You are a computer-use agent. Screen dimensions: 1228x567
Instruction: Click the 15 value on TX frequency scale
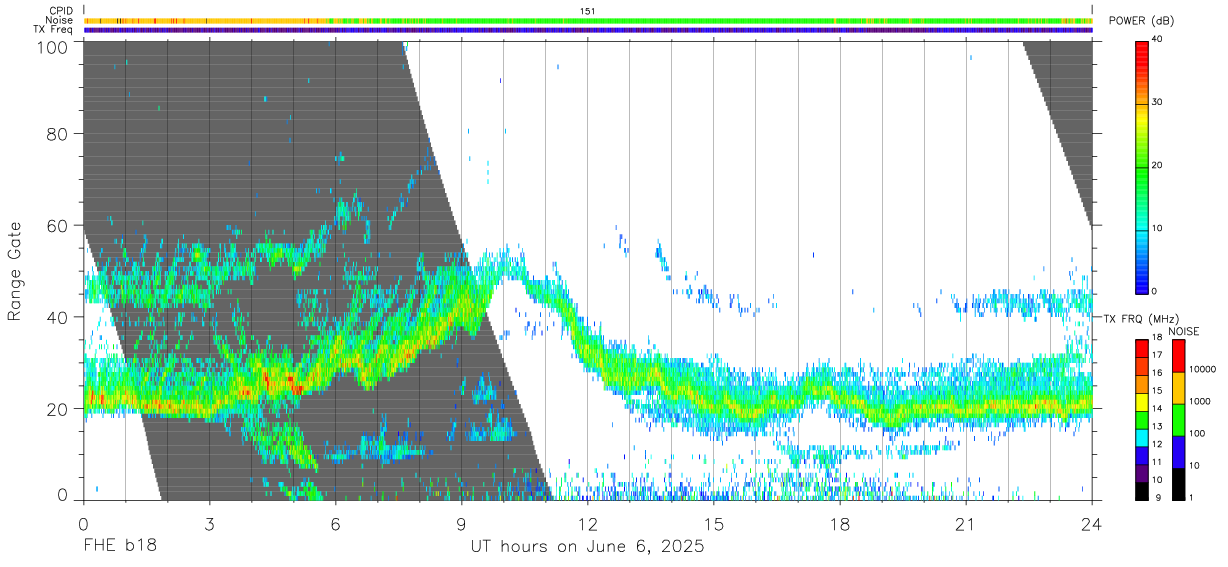pyautogui.click(x=1157, y=391)
